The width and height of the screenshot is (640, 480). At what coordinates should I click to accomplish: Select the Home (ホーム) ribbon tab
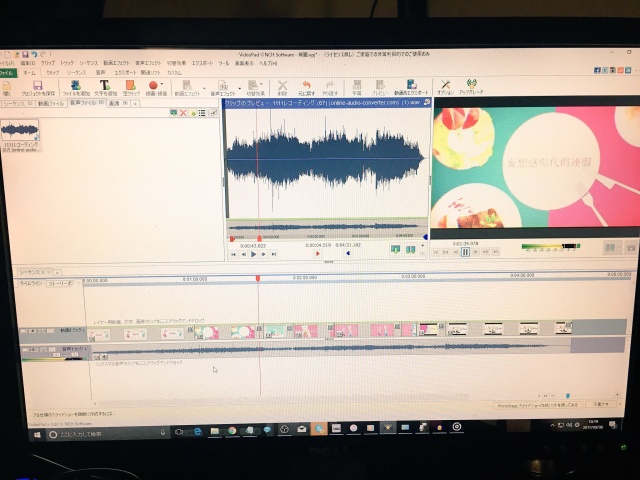click(29, 73)
